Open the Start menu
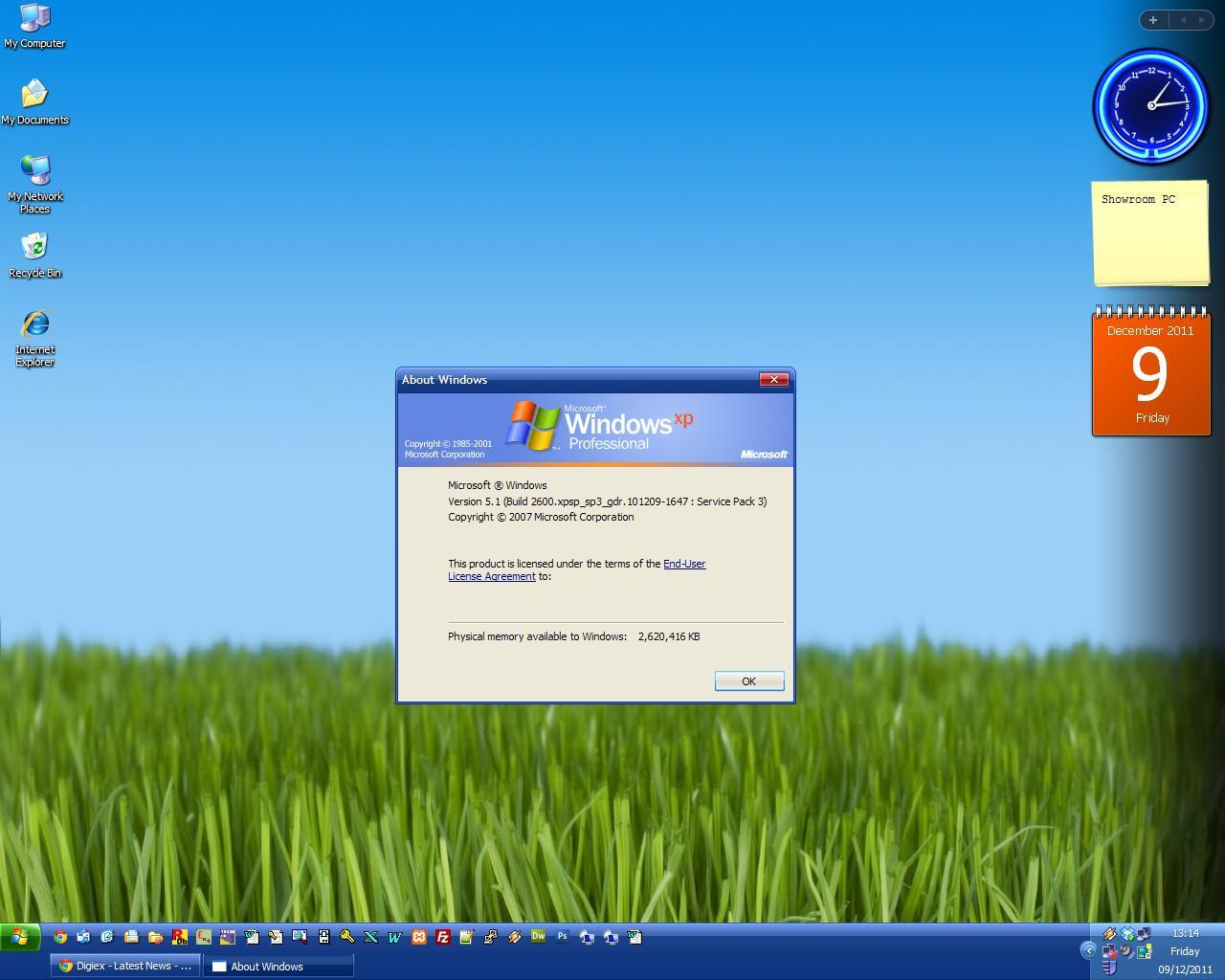The image size is (1225, 980). [17, 938]
